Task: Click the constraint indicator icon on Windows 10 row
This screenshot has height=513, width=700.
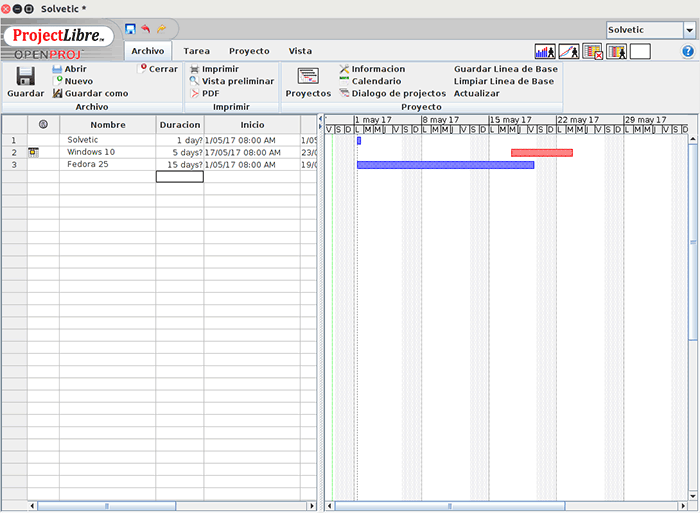Action: pos(33,152)
